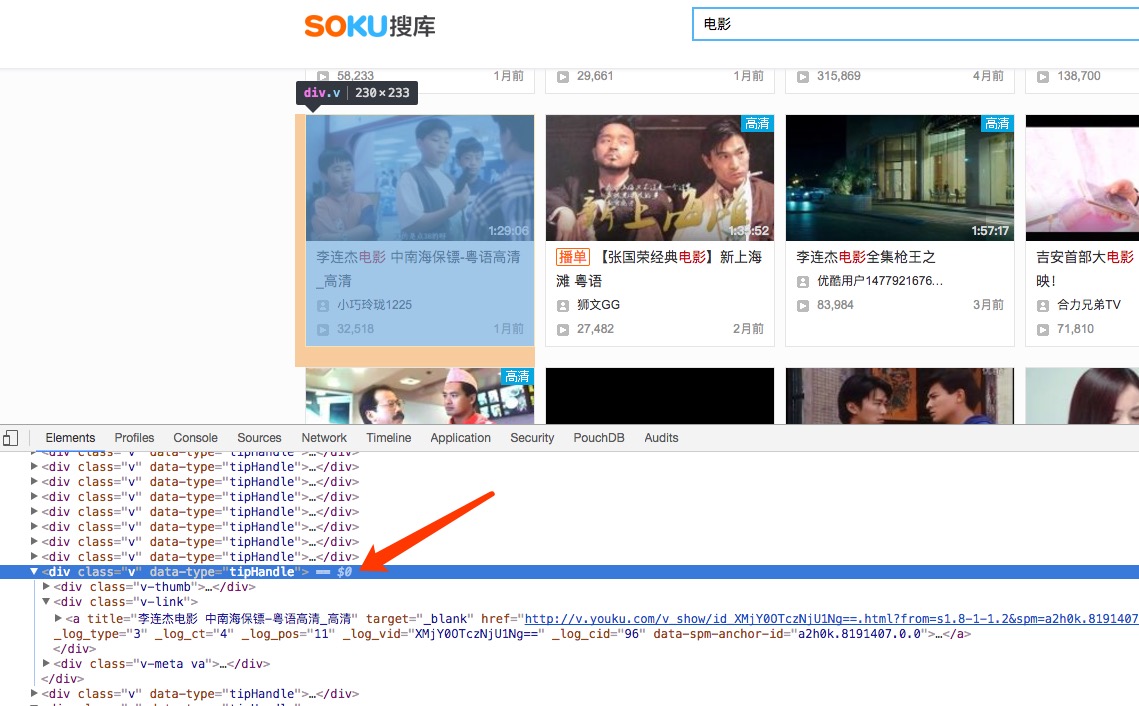The width and height of the screenshot is (1139, 706).
Task: Switch to the Application tab
Action: [x=461, y=438]
